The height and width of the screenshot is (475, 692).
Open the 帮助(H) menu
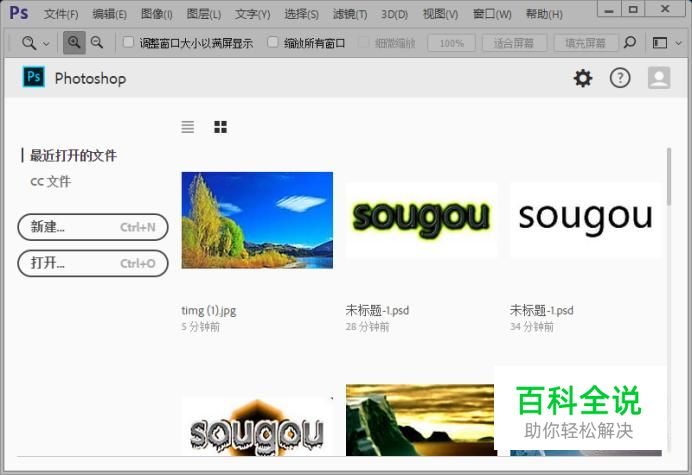(544, 15)
